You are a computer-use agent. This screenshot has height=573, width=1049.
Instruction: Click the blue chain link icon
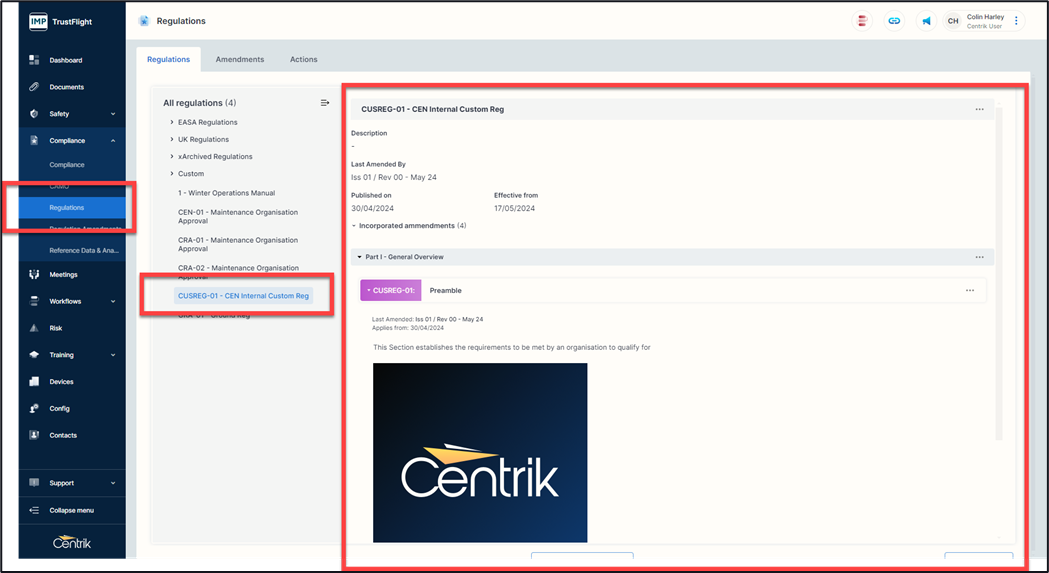tap(894, 21)
